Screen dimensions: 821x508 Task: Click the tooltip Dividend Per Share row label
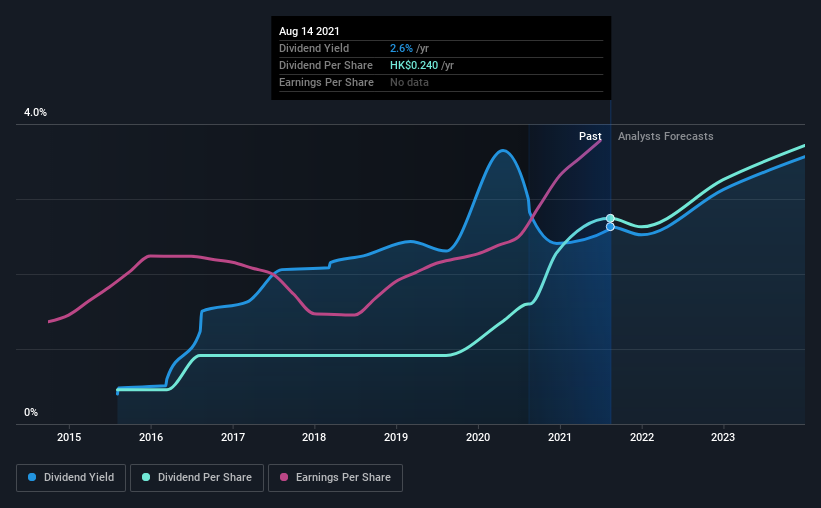[326, 65]
